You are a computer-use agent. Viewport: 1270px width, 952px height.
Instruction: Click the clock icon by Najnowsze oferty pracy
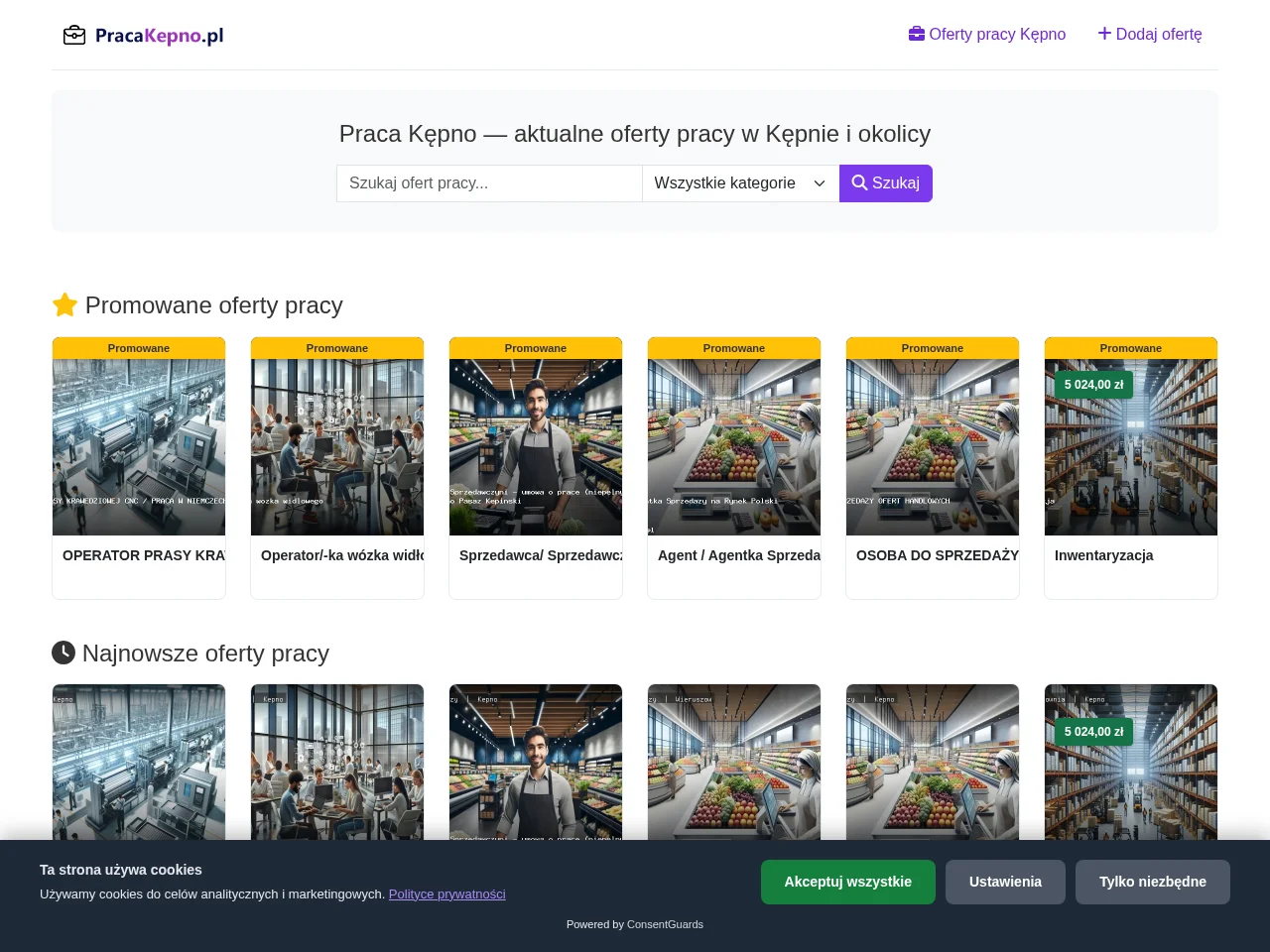63,653
